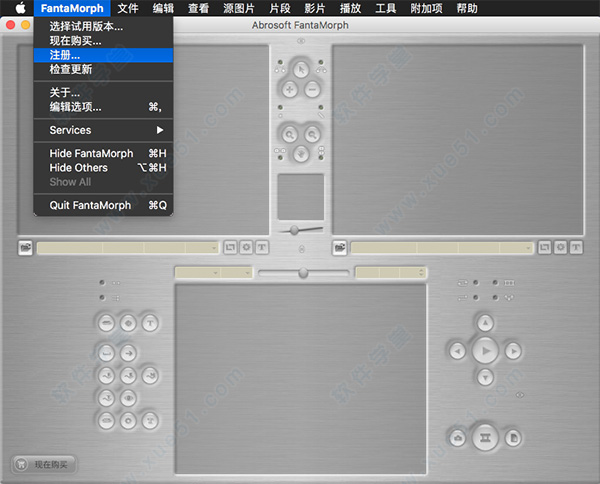Select Quit FantaMorph menu item
This screenshot has width=600, height=484.
[x=103, y=205]
